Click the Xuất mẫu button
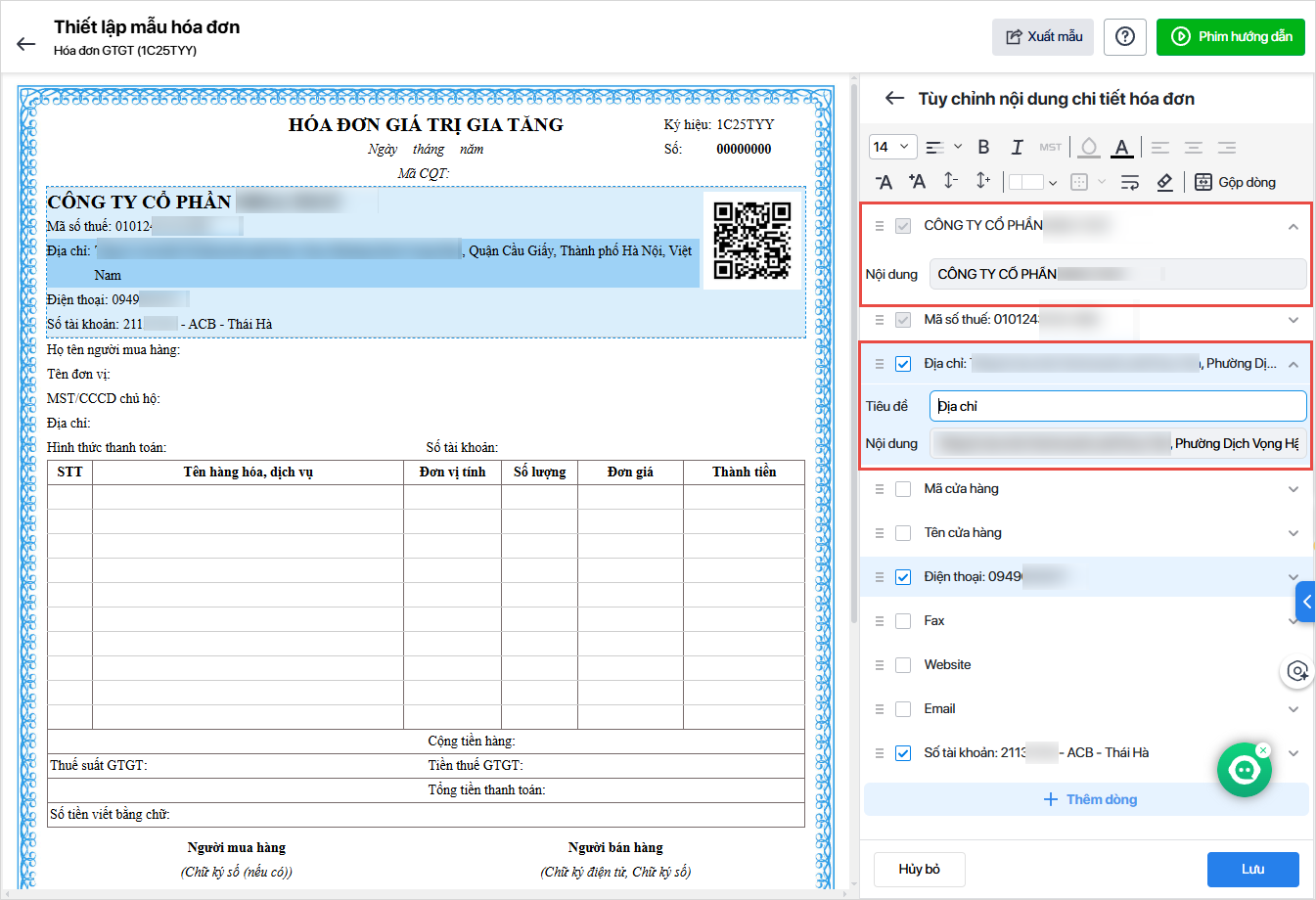This screenshot has width=1316, height=900. pos(1043,37)
